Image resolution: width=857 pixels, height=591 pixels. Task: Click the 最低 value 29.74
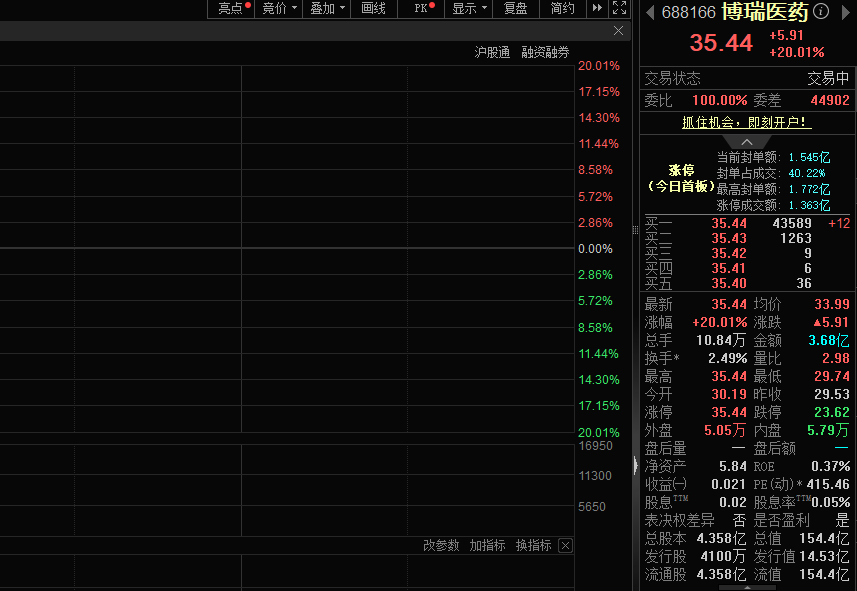[x=832, y=376]
